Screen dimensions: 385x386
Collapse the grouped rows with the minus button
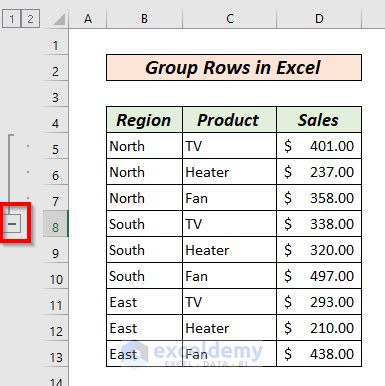pos(13,224)
